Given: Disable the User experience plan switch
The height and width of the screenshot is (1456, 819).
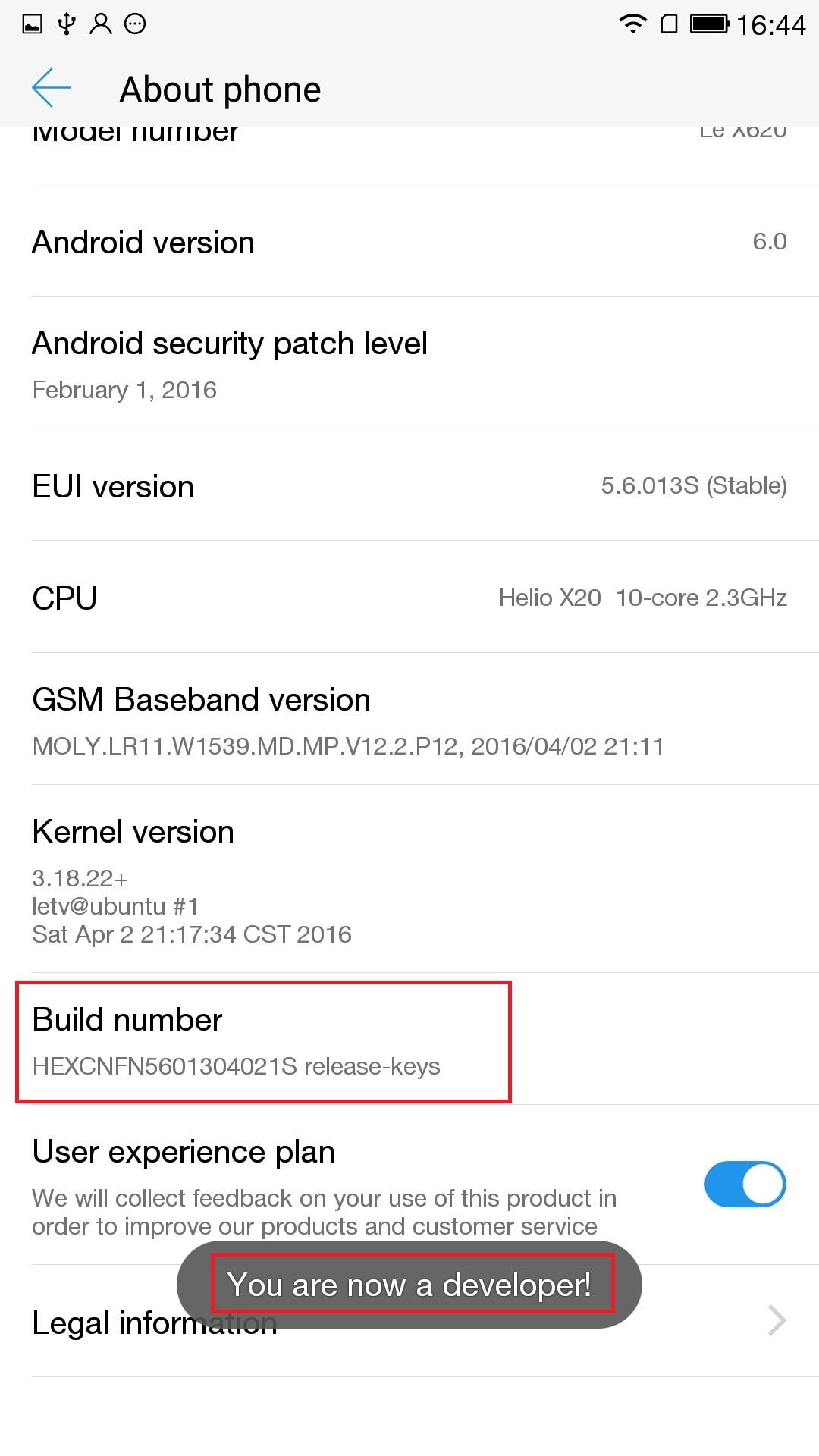Looking at the screenshot, I should pos(745,1184).
